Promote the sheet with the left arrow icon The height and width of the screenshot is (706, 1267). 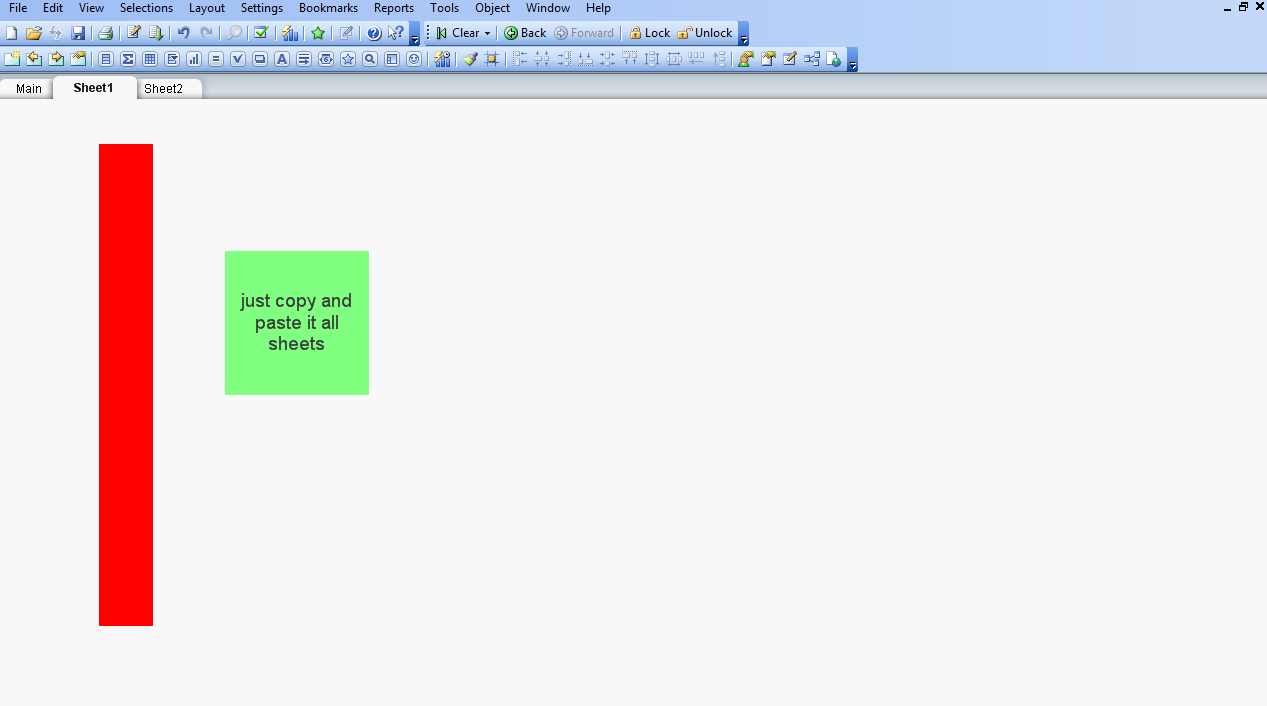[x=34, y=59]
